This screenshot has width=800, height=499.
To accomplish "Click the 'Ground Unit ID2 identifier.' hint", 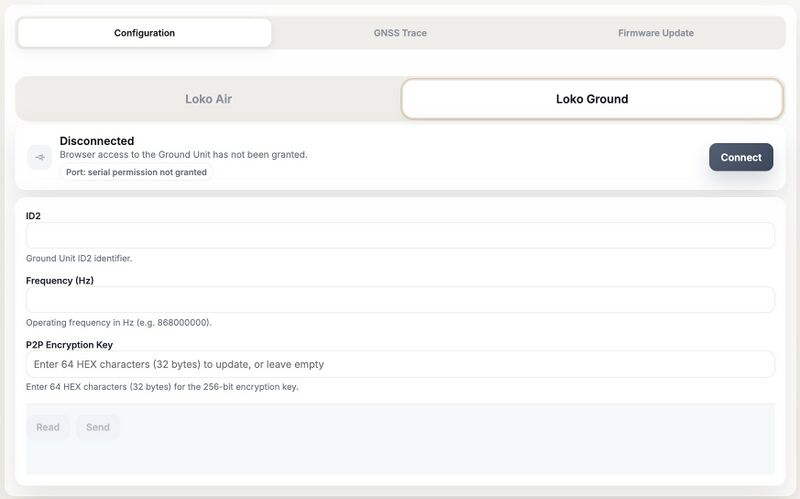I will pyautogui.click(x=79, y=259).
